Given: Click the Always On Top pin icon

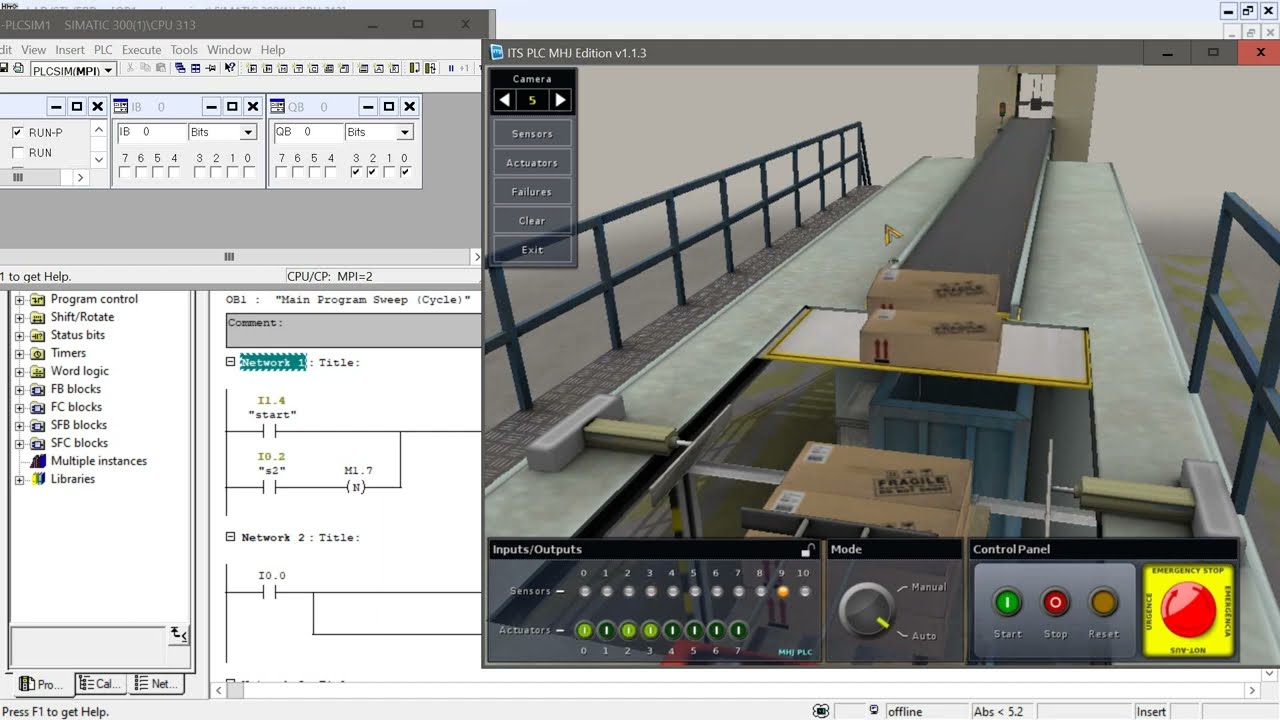Looking at the screenshot, I should click(211, 68).
